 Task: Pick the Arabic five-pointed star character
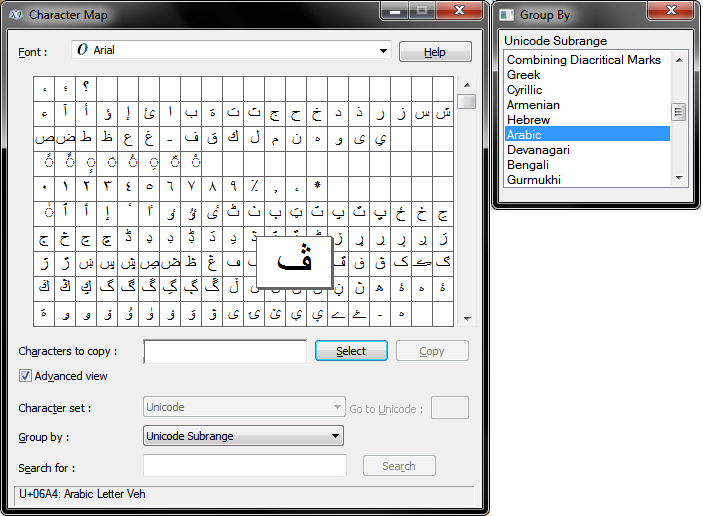tap(317, 188)
